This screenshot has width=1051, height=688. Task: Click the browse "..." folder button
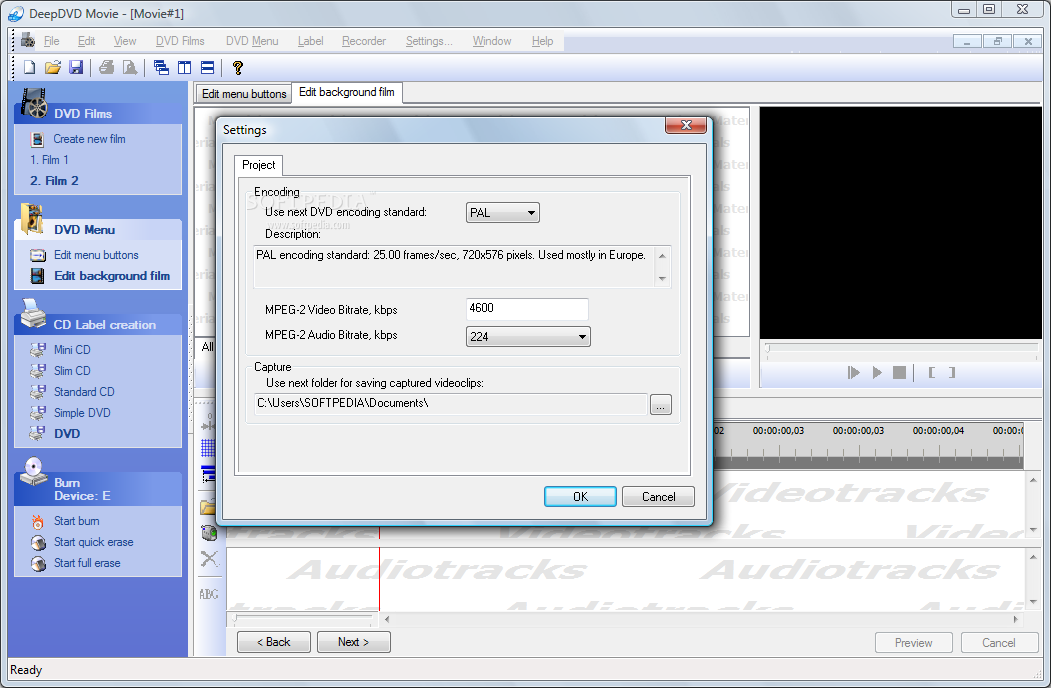pyautogui.click(x=660, y=404)
